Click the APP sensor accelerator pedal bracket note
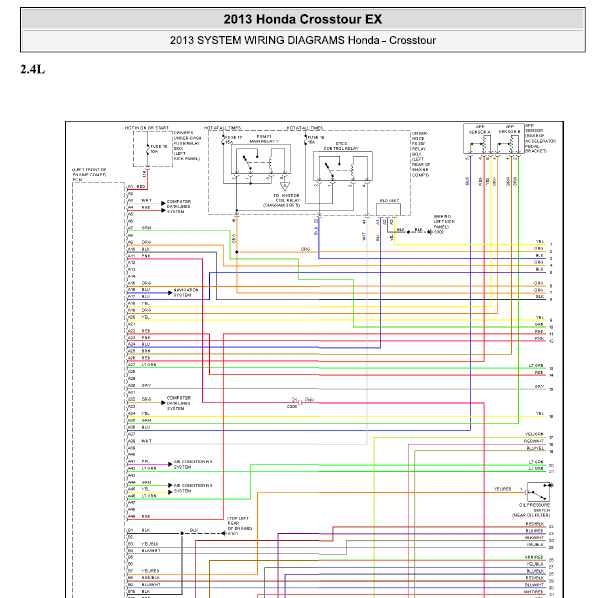The image size is (603, 598). coord(540,138)
